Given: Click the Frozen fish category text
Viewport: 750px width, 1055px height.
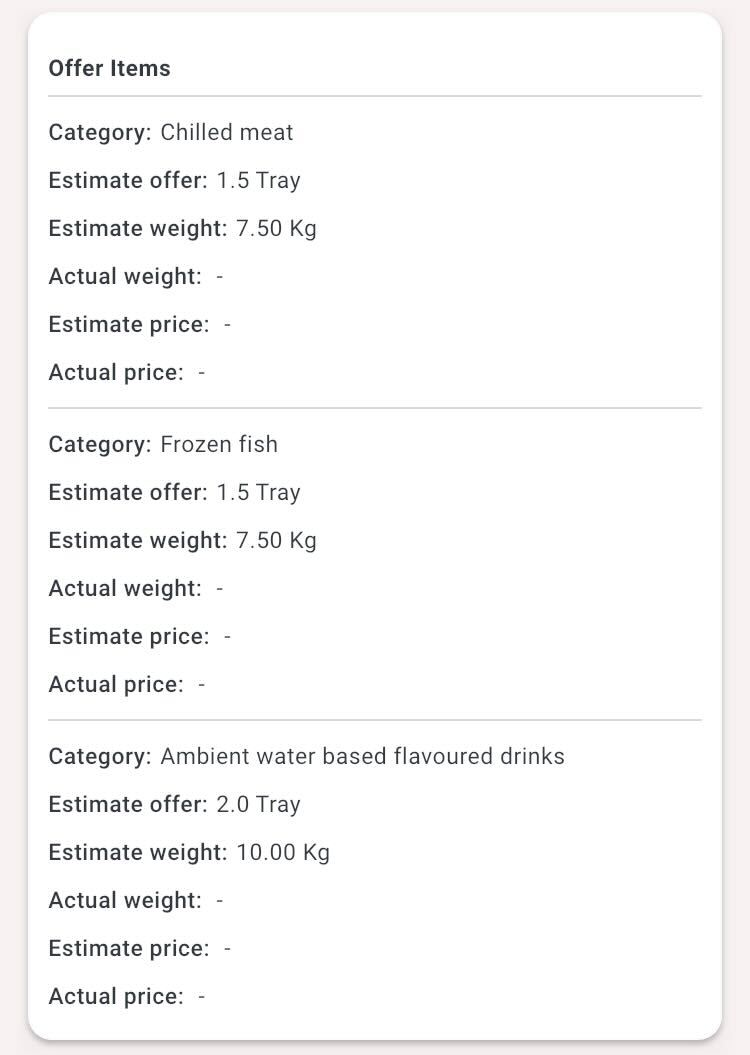Looking at the screenshot, I should click(219, 444).
